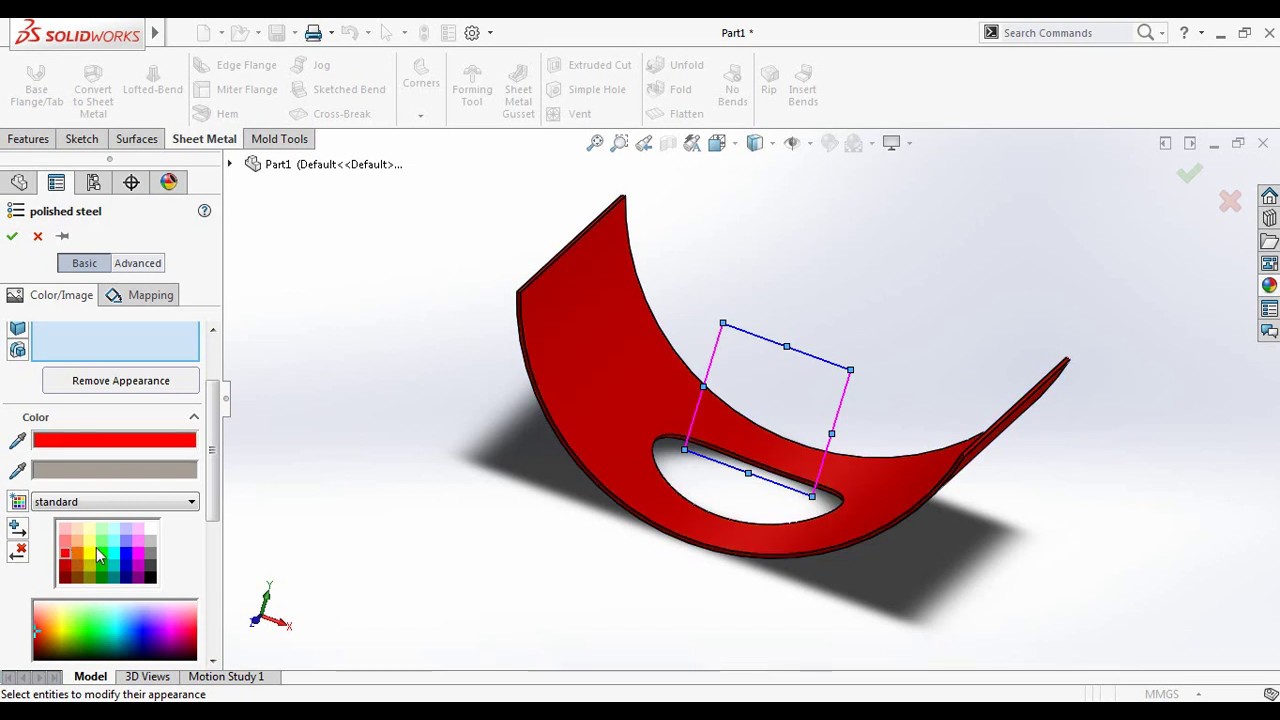The width and height of the screenshot is (1280, 720).
Task: Click the PropertyManager vertical scrollbar
Action: [211, 451]
